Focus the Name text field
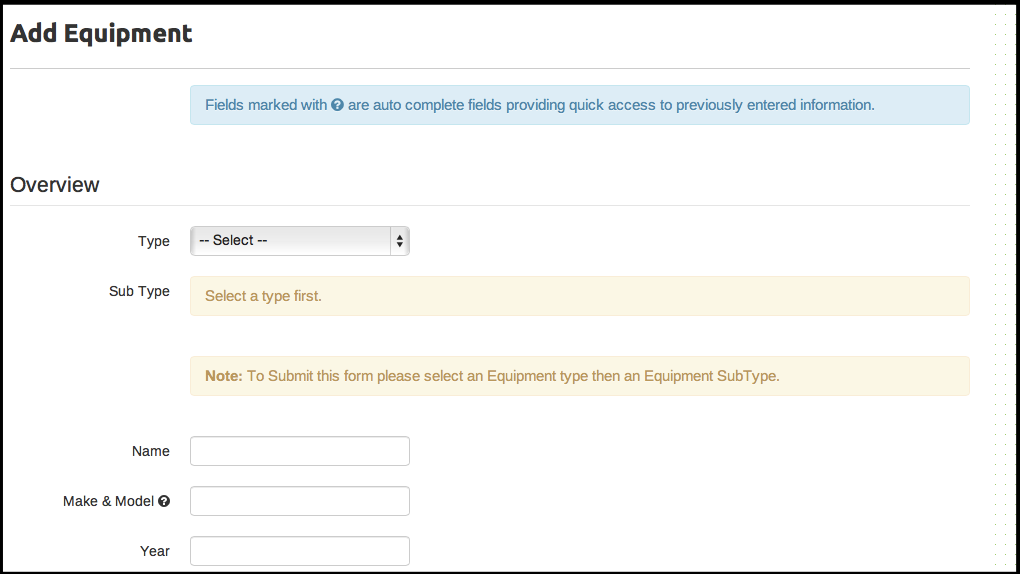Image resolution: width=1020 pixels, height=574 pixels. 300,451
